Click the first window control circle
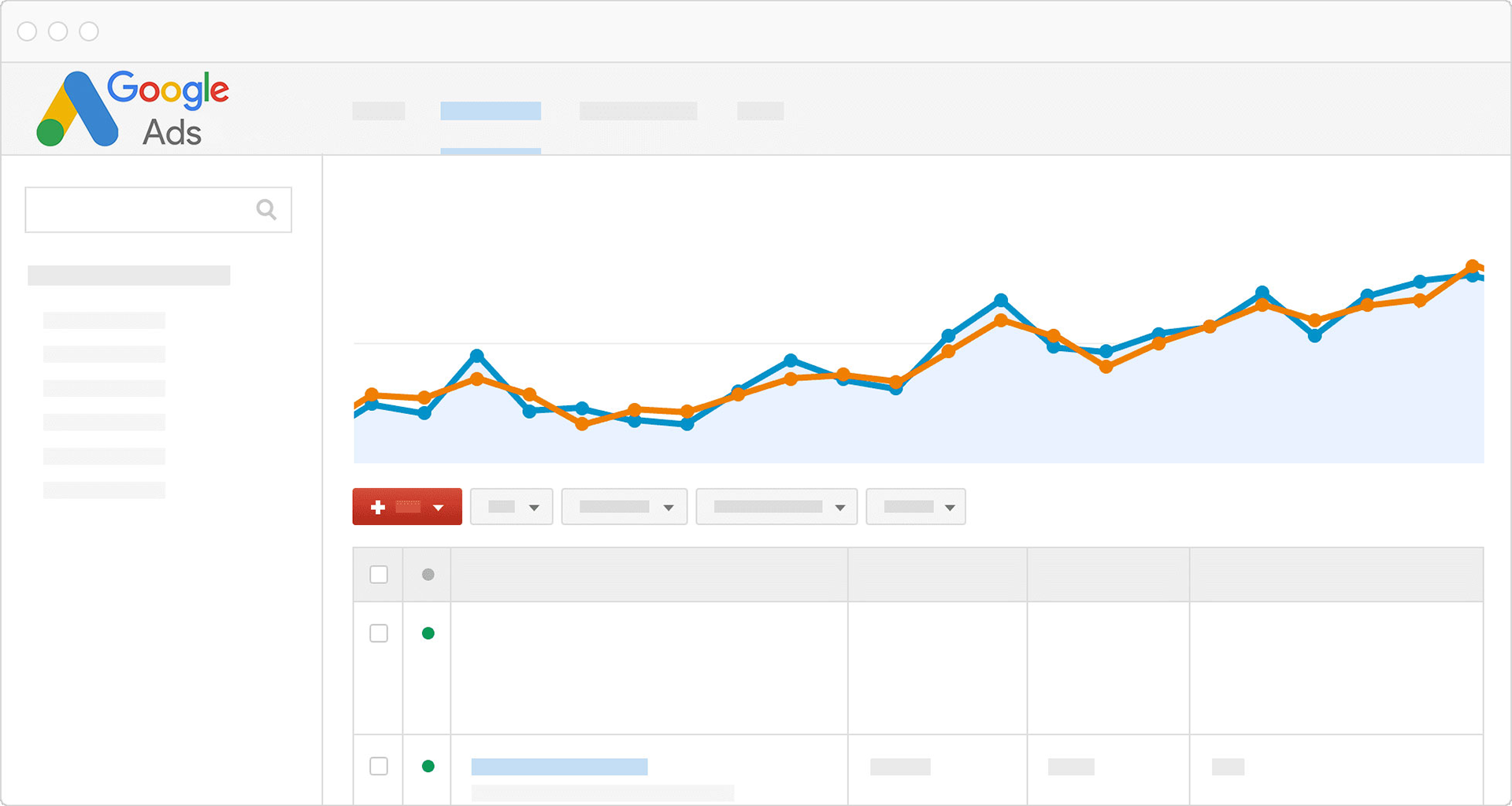This screenshot has height=806, width=1512. [x=28, y=31]
